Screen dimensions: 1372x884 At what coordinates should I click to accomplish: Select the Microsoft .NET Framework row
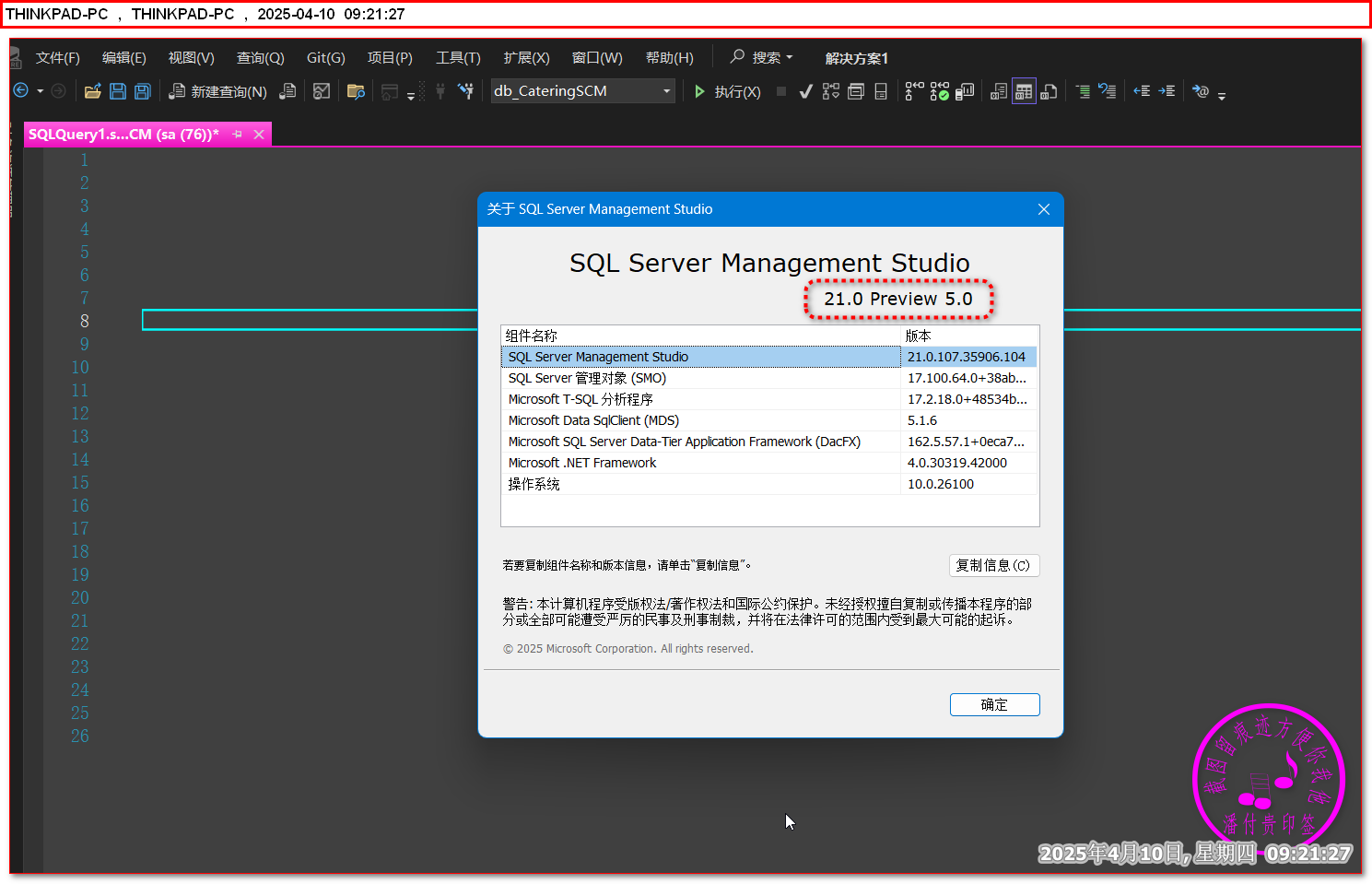click(x=769, y=463)
